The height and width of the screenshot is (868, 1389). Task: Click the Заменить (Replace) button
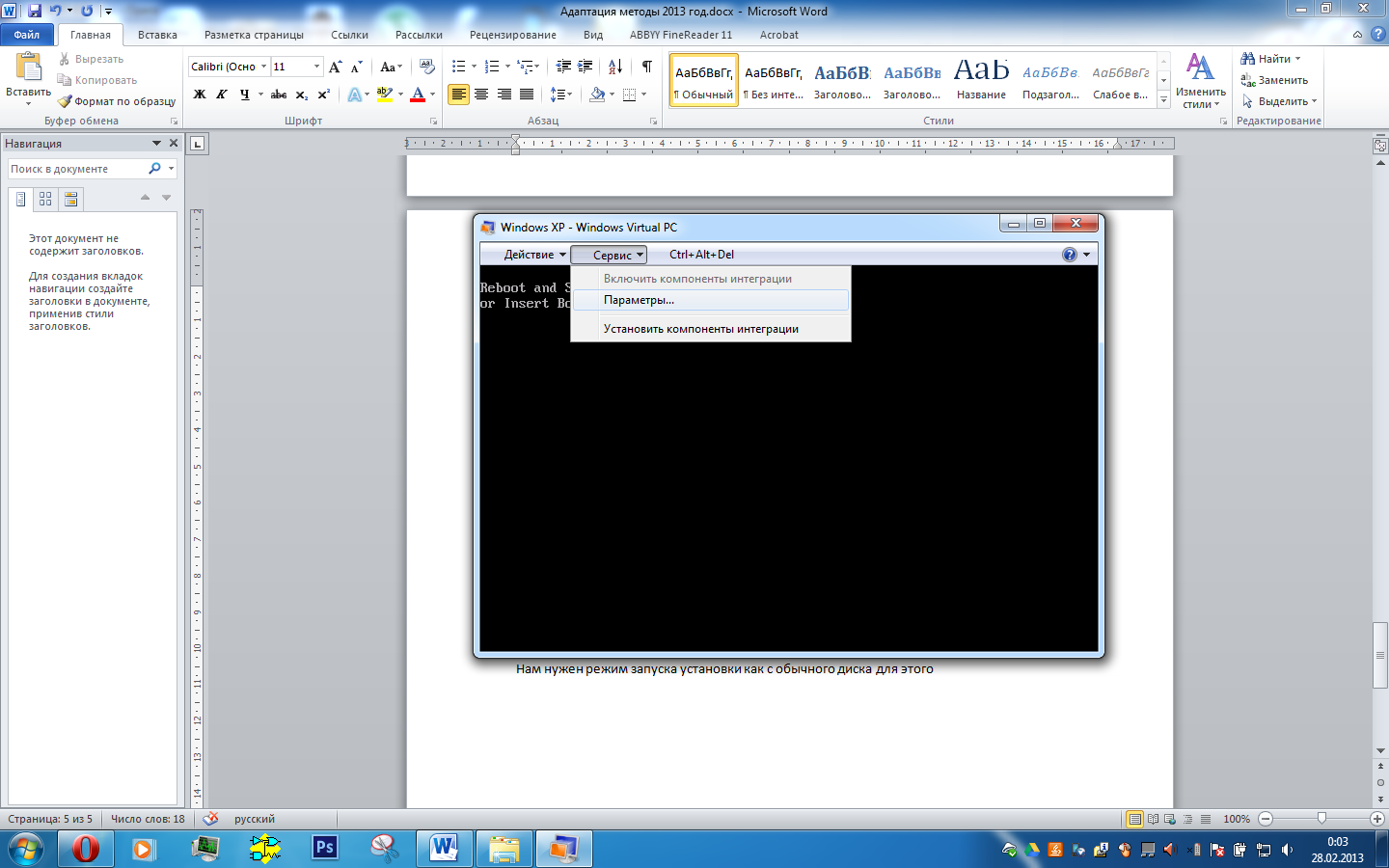pos(1274,80)
